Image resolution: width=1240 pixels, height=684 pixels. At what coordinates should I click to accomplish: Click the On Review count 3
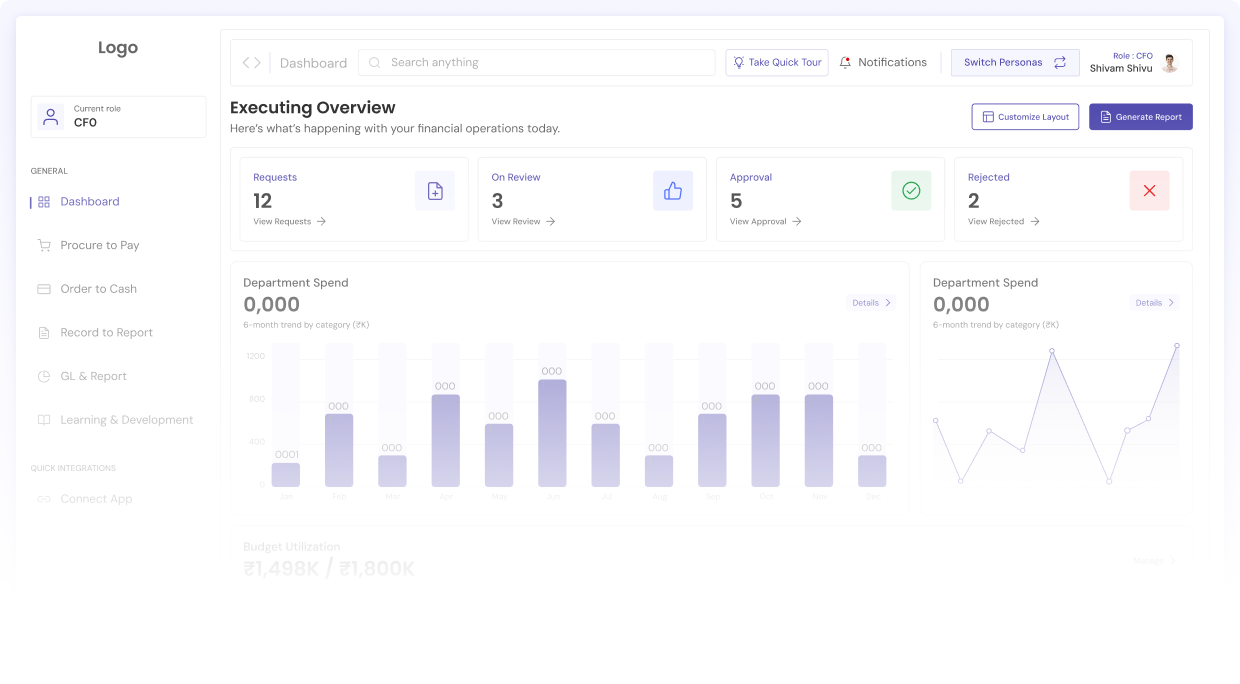(x=497, y=201)
